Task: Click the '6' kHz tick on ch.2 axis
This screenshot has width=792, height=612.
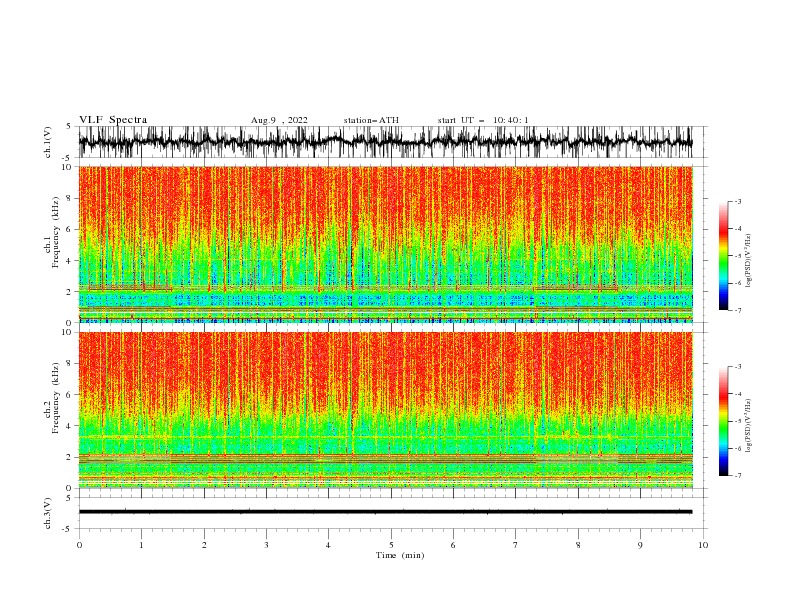Action: pyautogui.click(x=69, y=395)
